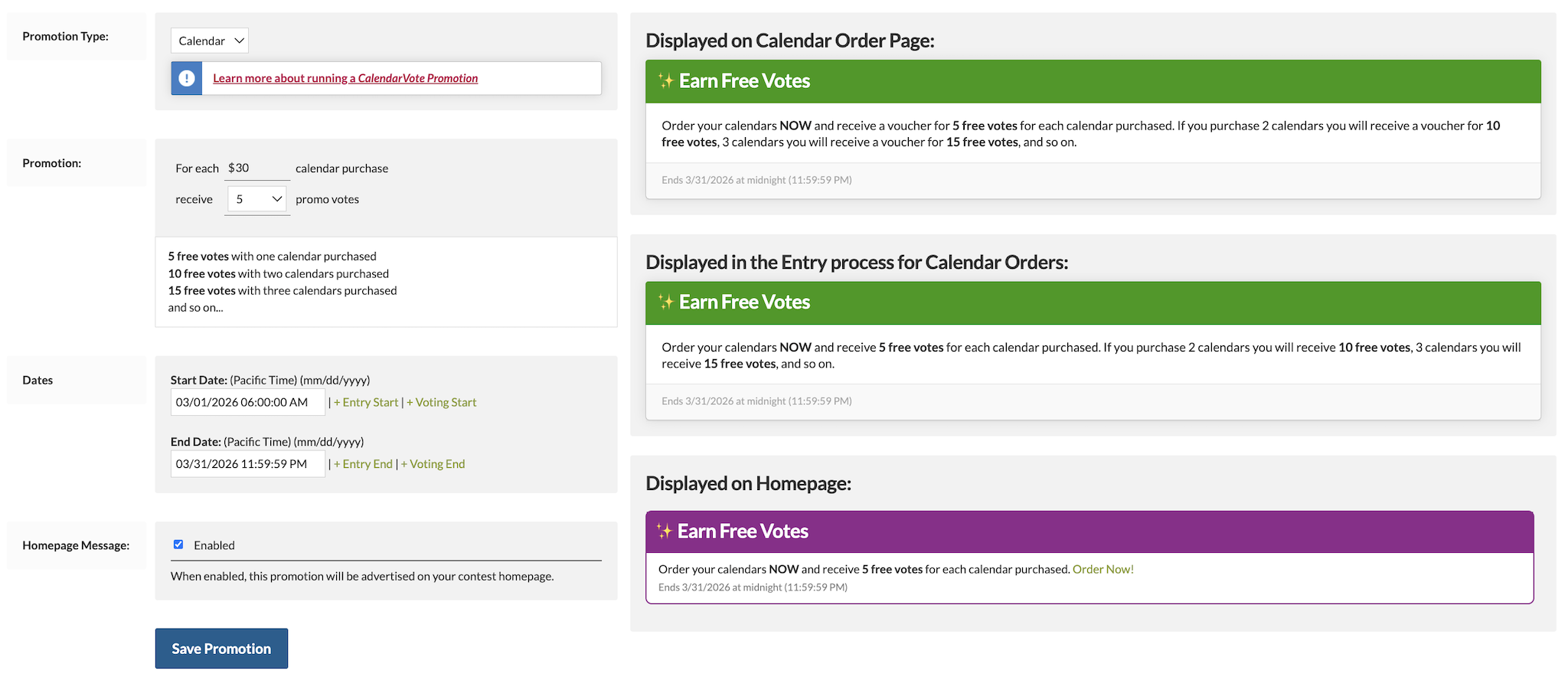Focus the Start Date input field
The height and width of the screenshot is (680, 1568).
tap(248, 402)
